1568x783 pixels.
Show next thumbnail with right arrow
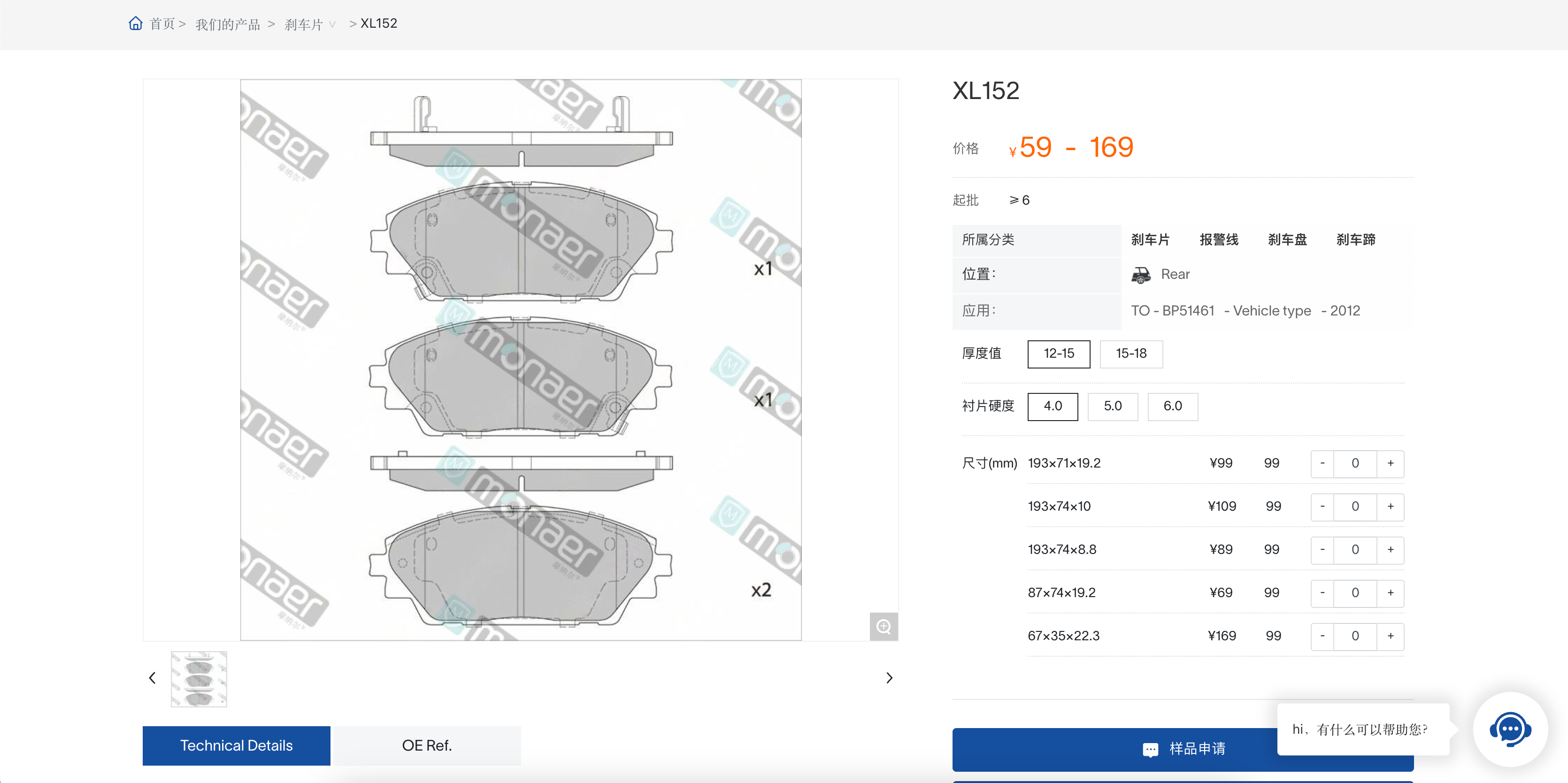889,678
